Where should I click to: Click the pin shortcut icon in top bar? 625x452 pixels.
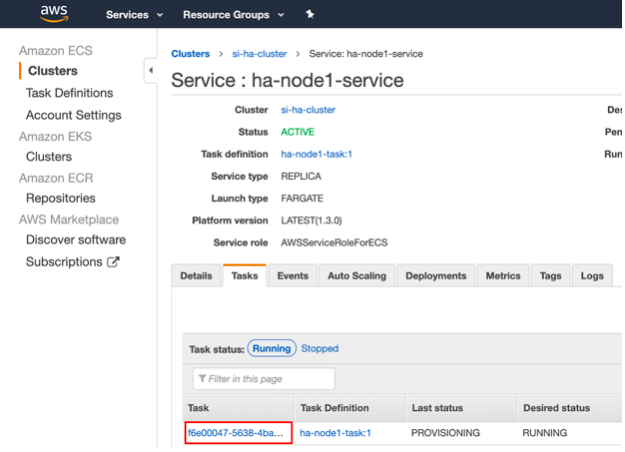click(310, 14)
